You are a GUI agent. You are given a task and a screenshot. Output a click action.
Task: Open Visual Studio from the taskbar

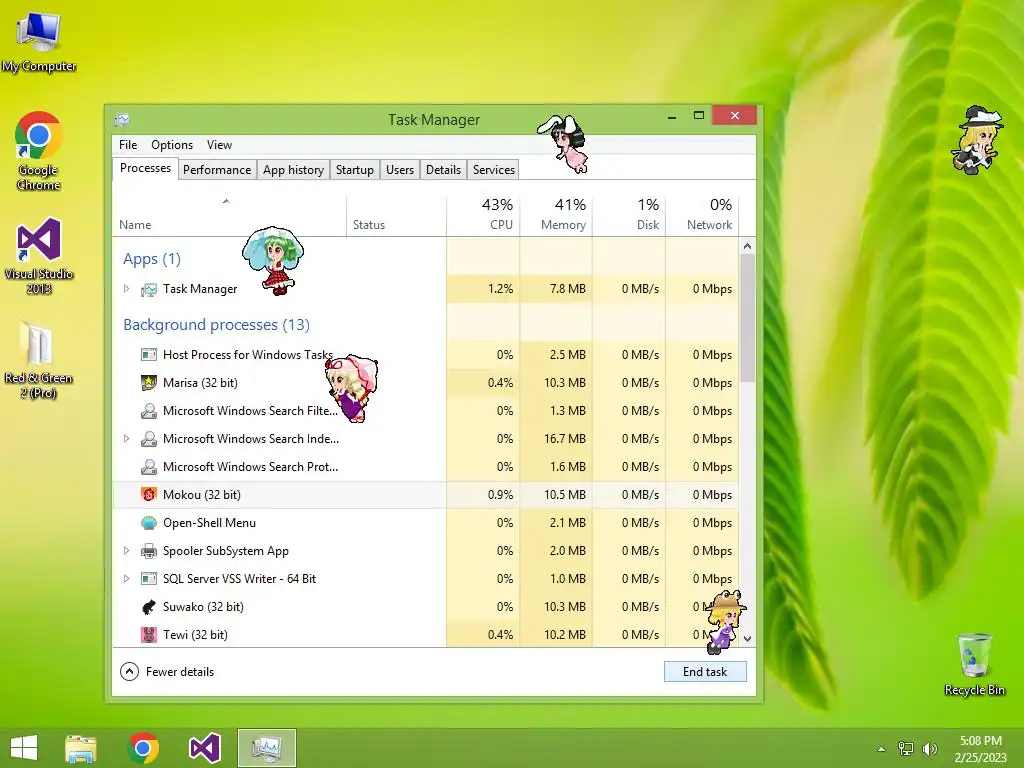pos(204,748)
